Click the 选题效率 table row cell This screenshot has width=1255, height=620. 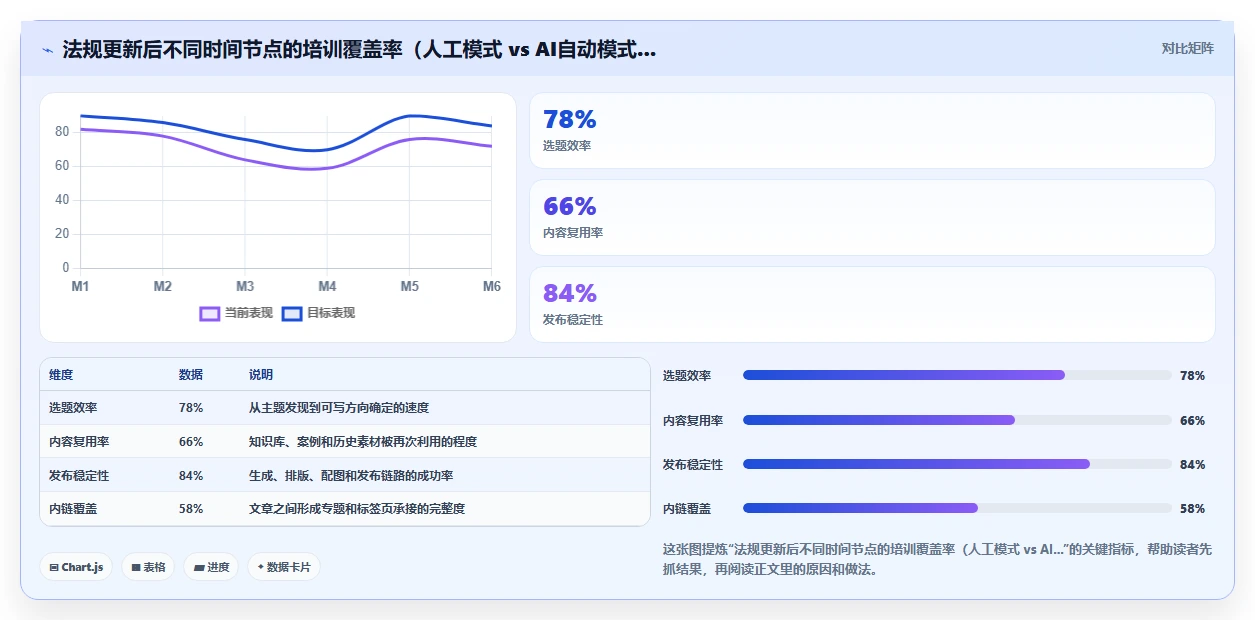[x=73, y=408]
